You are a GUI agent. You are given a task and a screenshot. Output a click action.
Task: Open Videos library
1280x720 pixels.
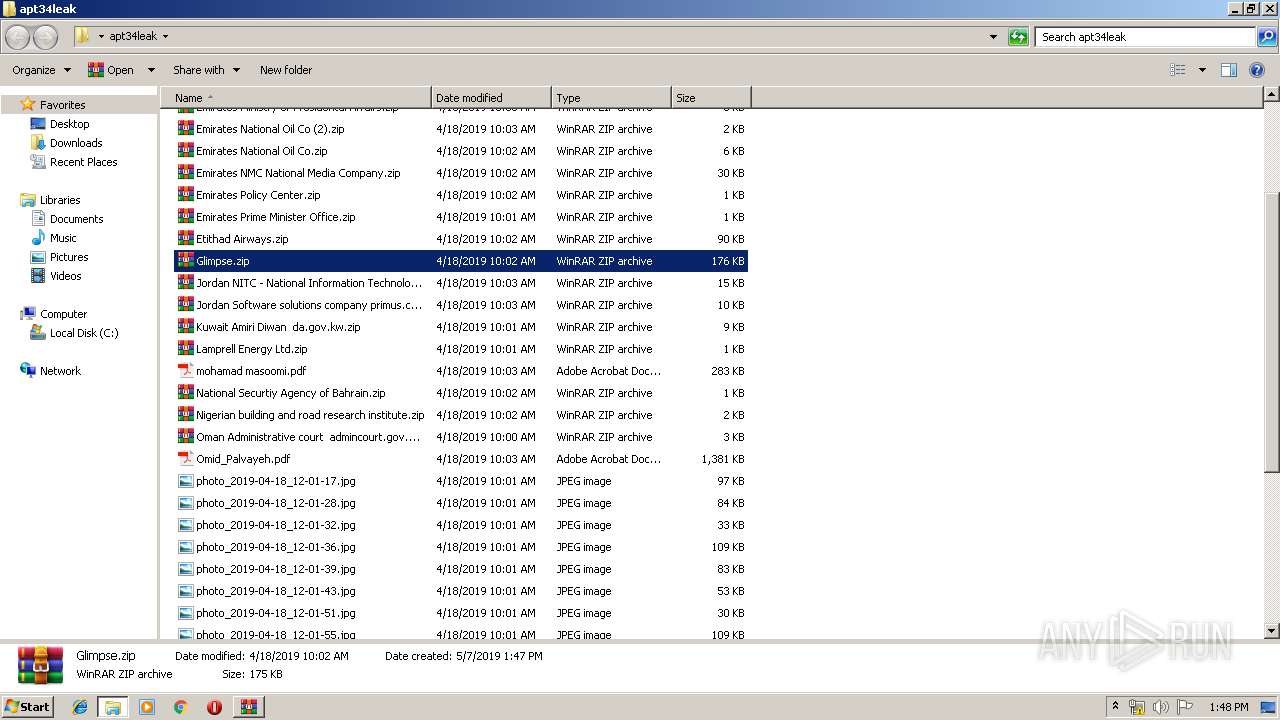click(x=65, y=276)
